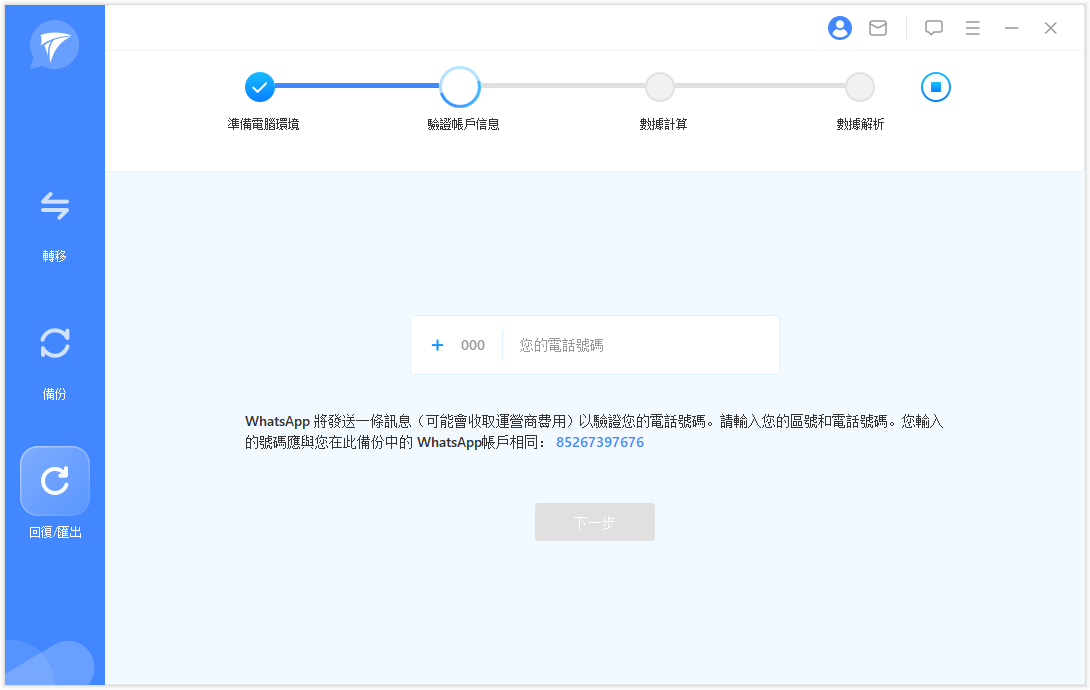
Task: Close the application window
Action: [x=1050, y=28]
